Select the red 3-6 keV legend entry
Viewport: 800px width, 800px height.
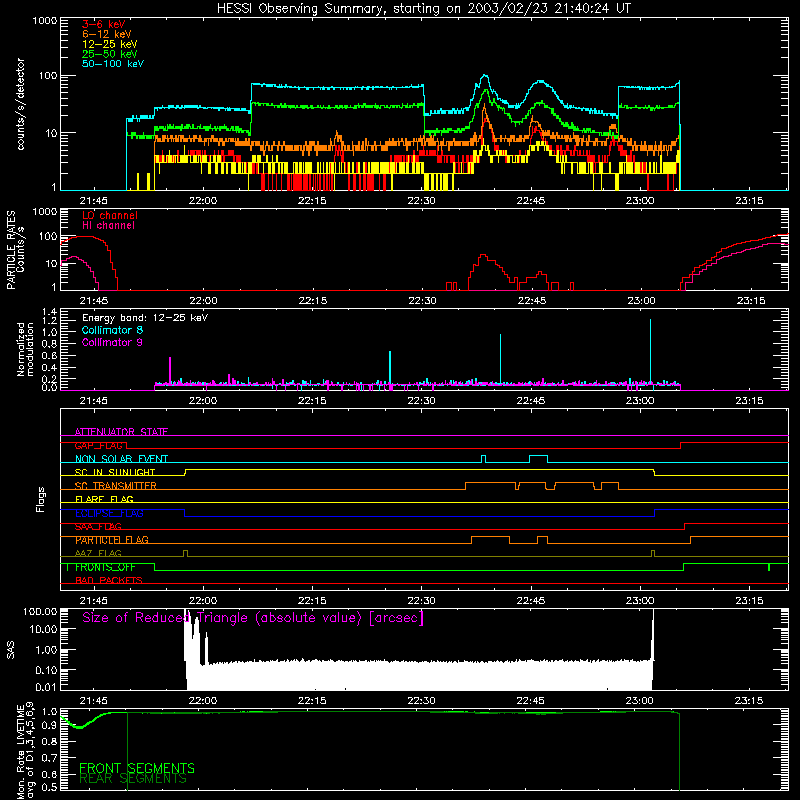click(x=104, y=24)
